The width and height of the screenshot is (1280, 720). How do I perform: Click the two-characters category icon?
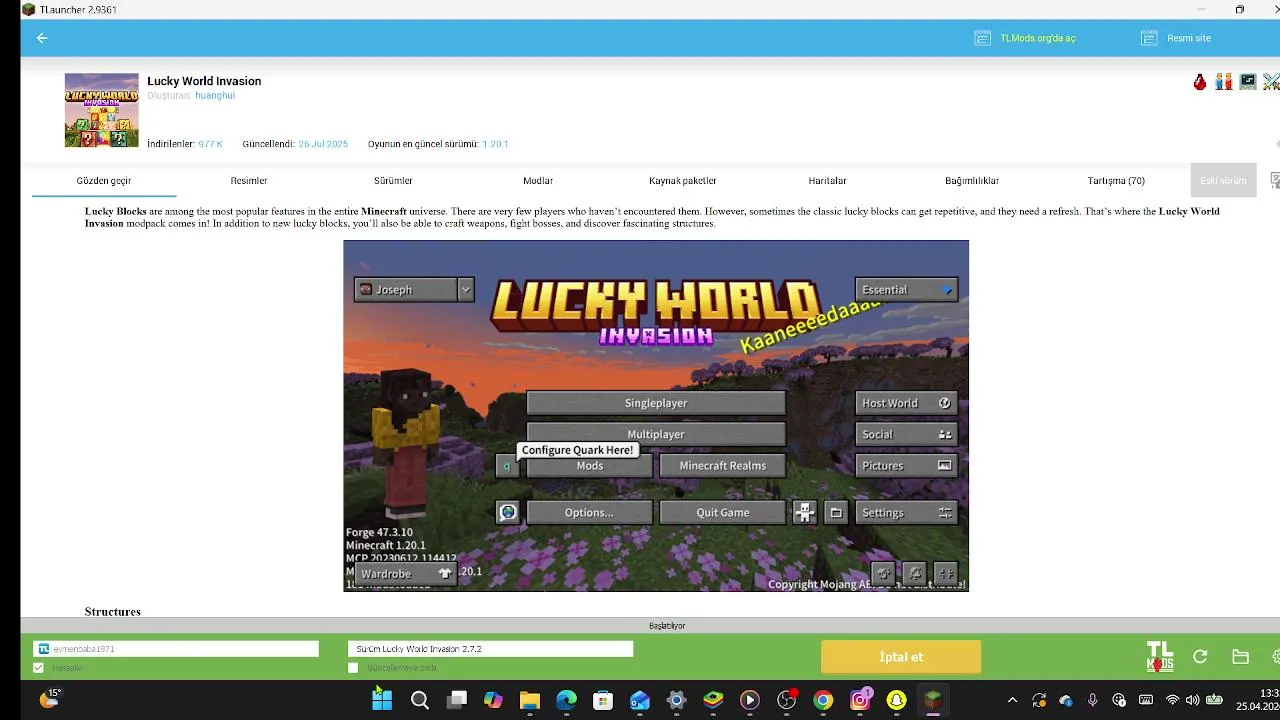1224,82
